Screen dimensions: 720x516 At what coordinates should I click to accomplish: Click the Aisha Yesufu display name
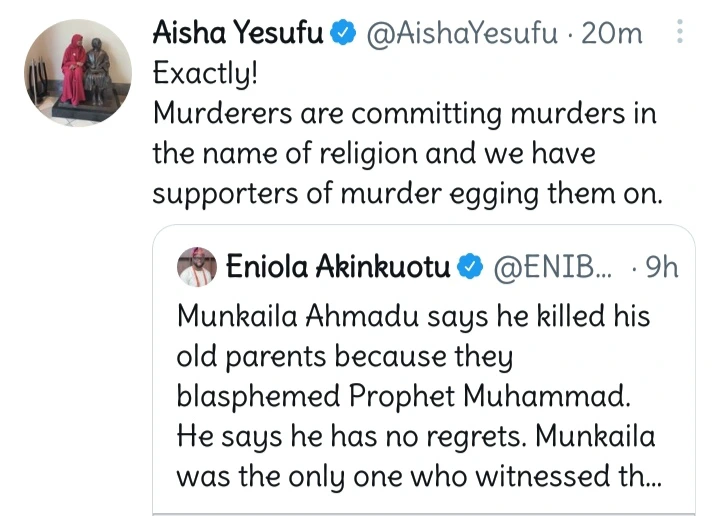[x=238, y=34]
